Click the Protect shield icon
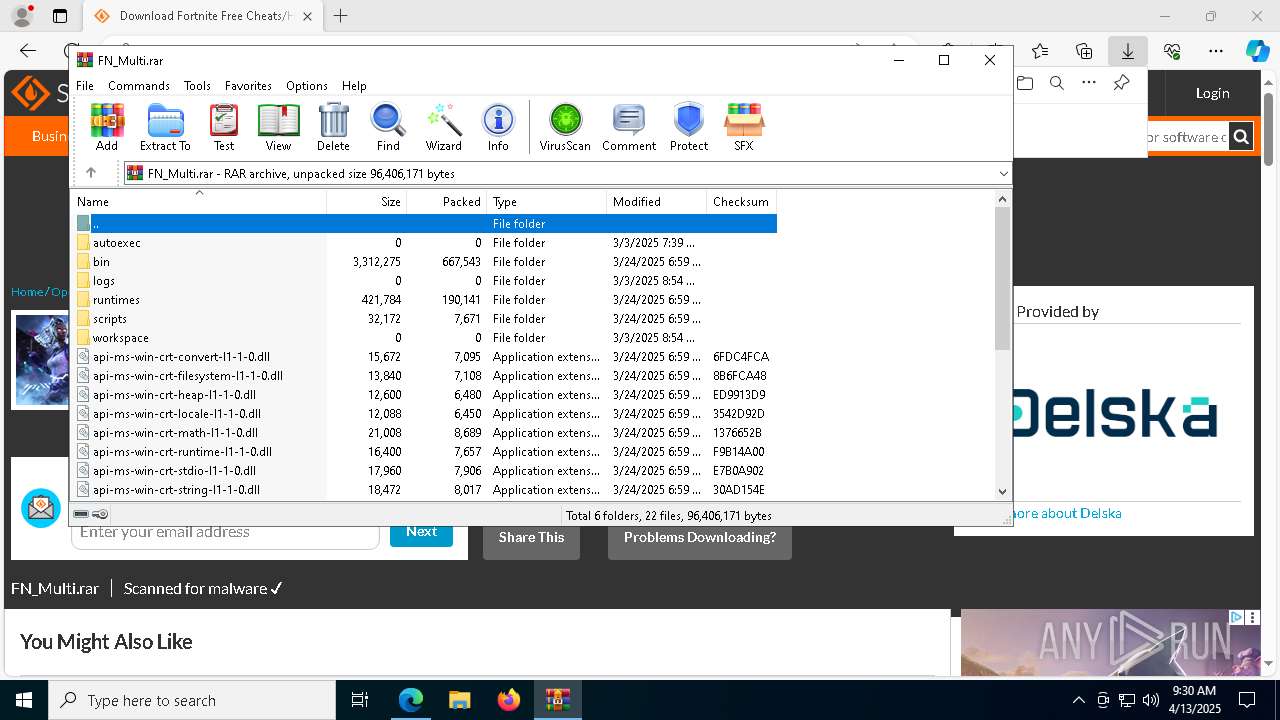 pyautogui.click(x=689, y=127)
